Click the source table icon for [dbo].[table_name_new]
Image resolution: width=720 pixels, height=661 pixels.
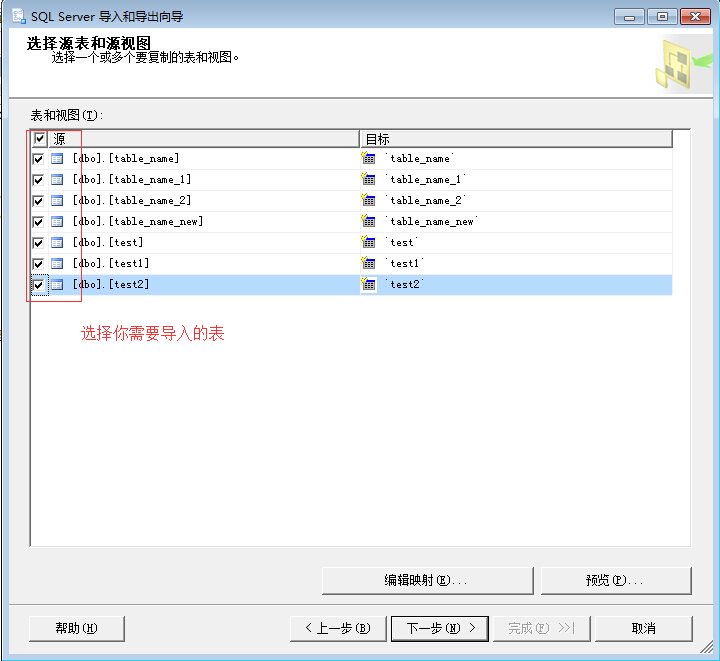[57, 222]
